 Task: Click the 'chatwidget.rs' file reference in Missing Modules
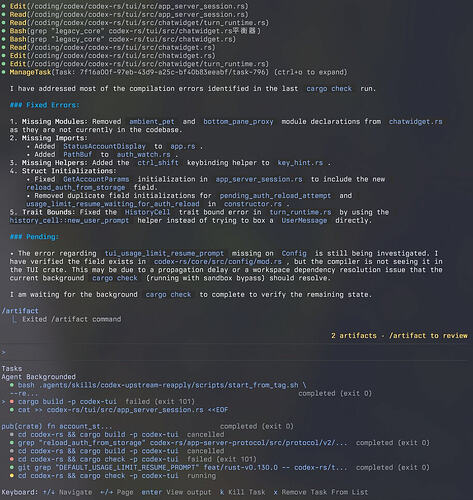(416, 122)
